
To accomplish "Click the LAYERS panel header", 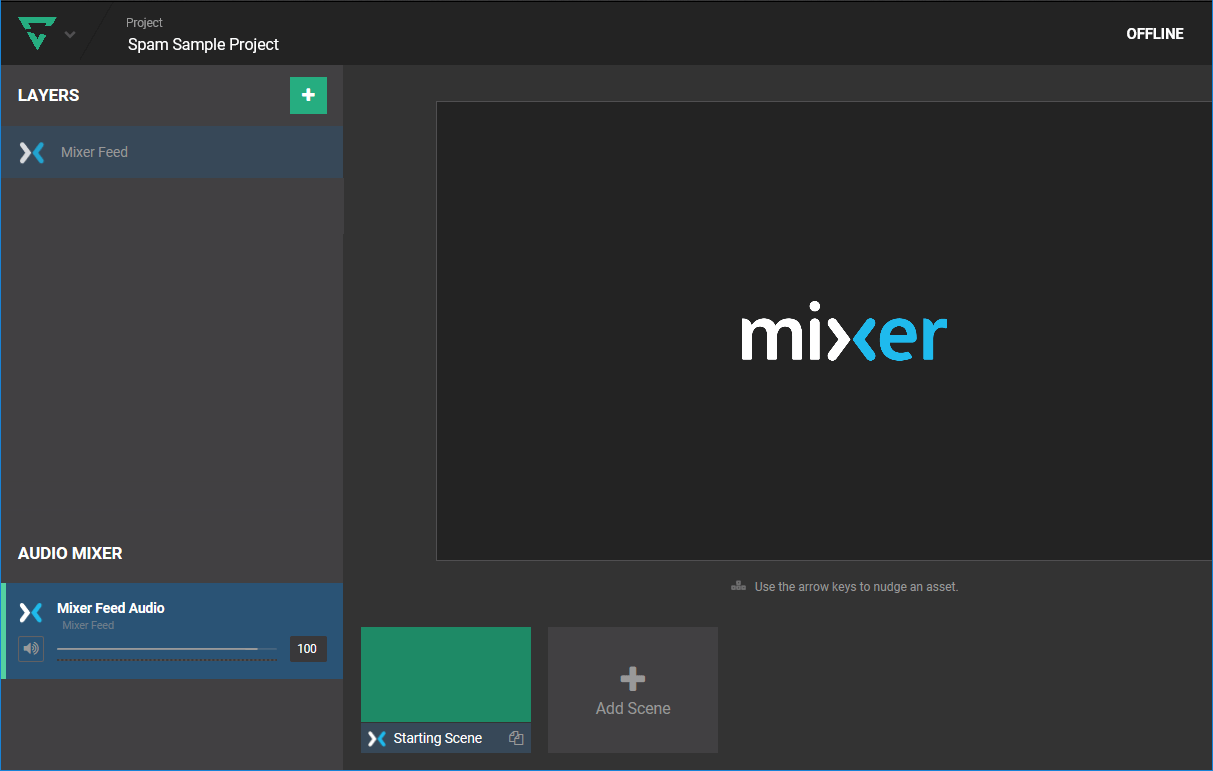I will (x=49, y=95).
